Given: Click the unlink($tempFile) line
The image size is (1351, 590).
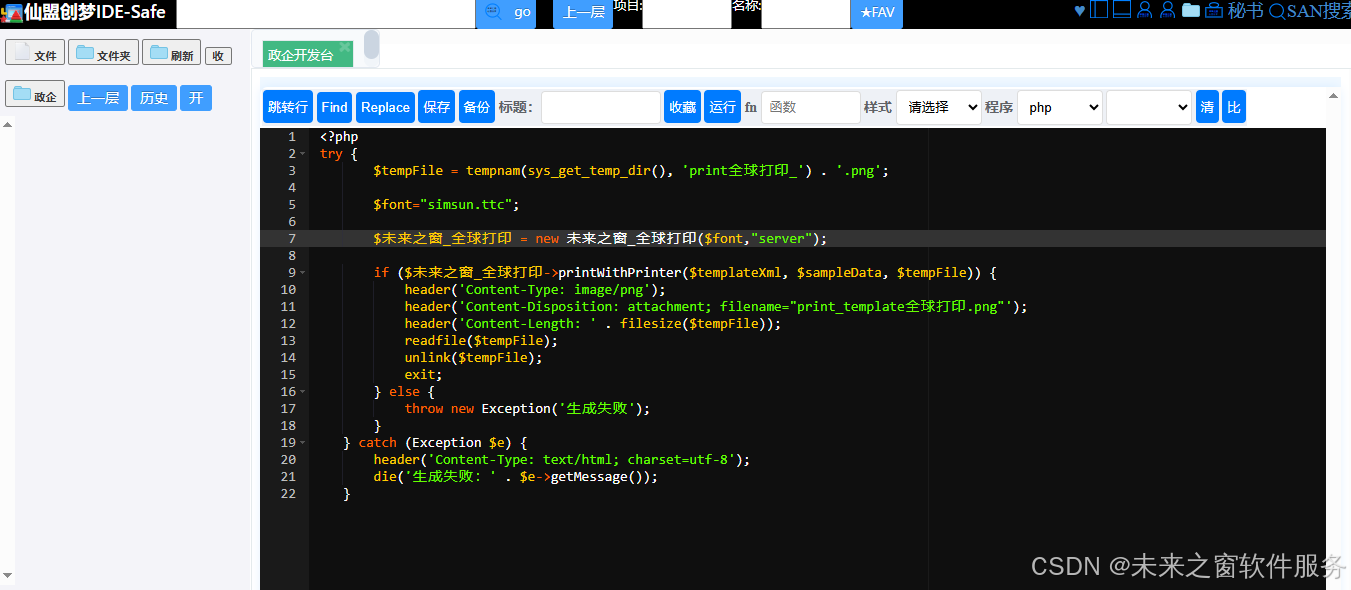Looking at the screenshot, I should pyautogui.click(x=473, y=358).
